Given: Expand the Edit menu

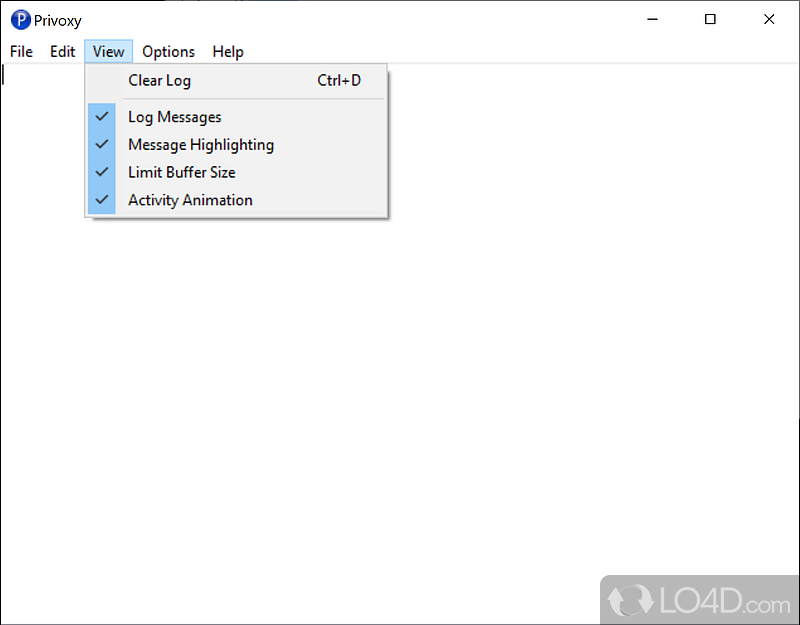Looking at the screenshot, I should 63,52.
